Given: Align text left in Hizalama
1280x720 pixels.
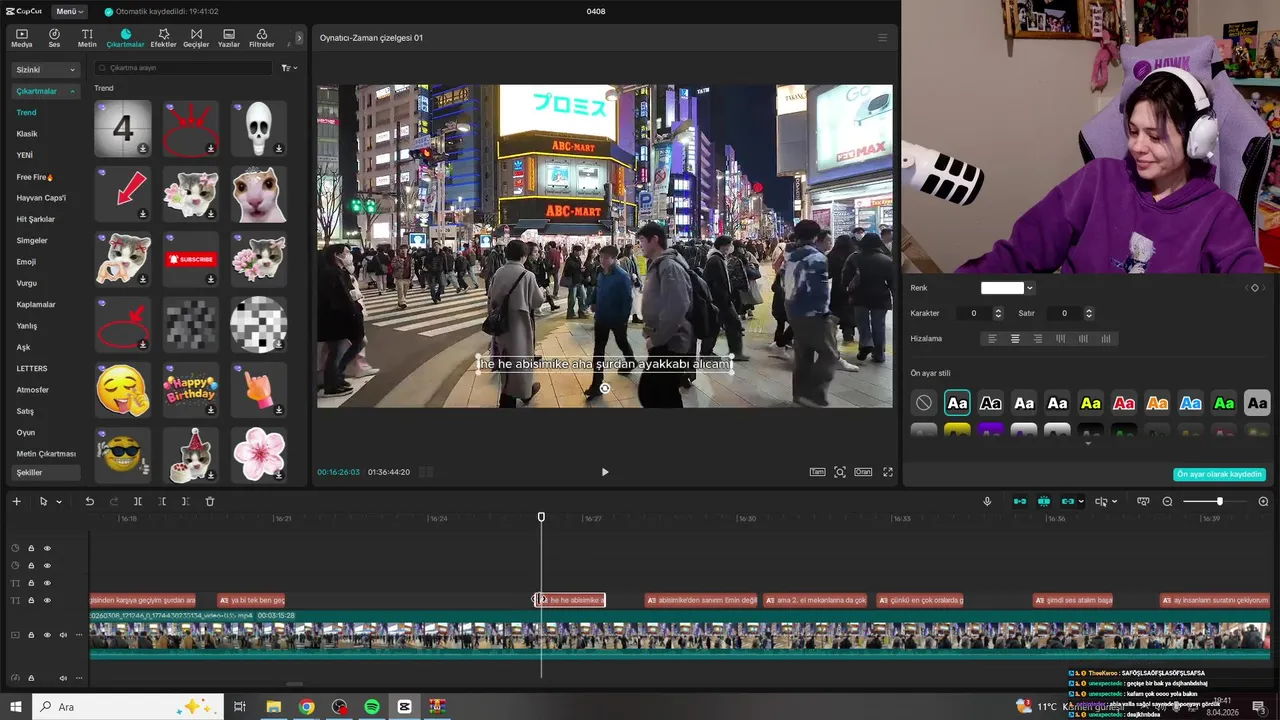Looking at the screenshot, I should (993, 339).
